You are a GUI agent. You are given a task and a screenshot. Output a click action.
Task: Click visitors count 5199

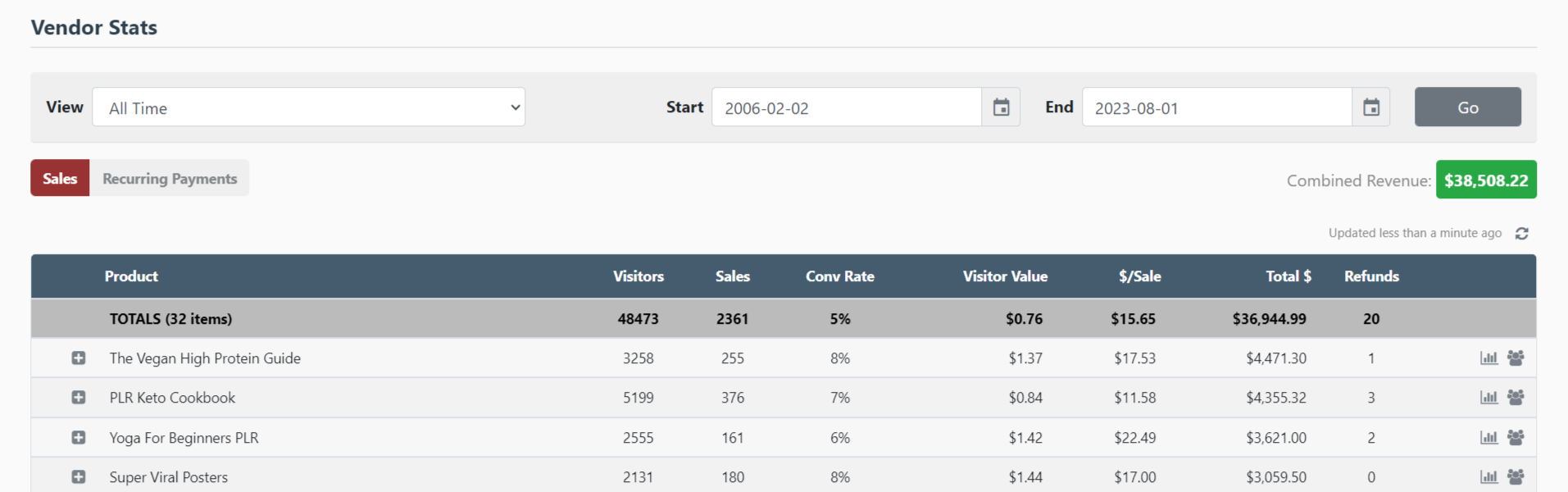pos(639,398)
